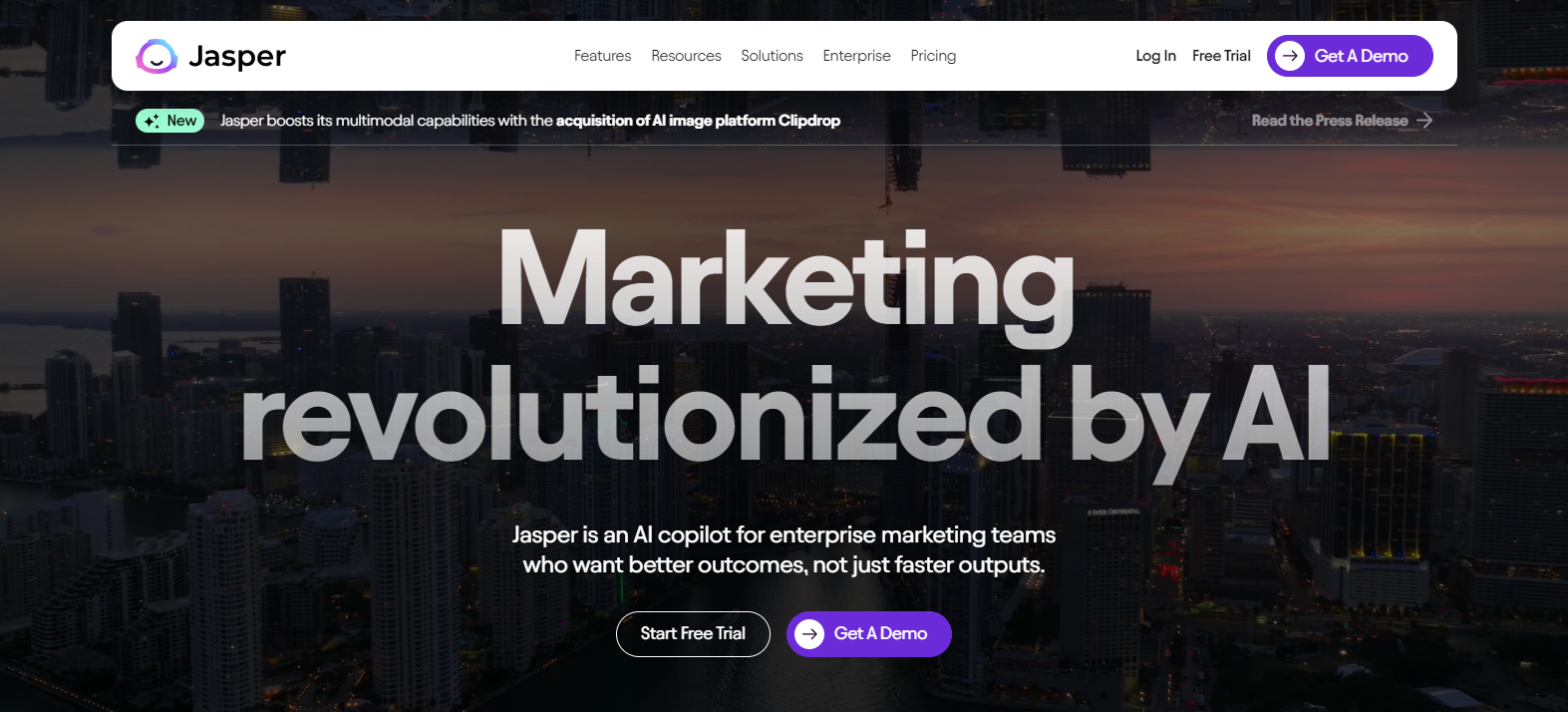Open the Solutions dropdown
This screenshot has width=1568, height=712.
pyautogui.click(x=772, y=56)
